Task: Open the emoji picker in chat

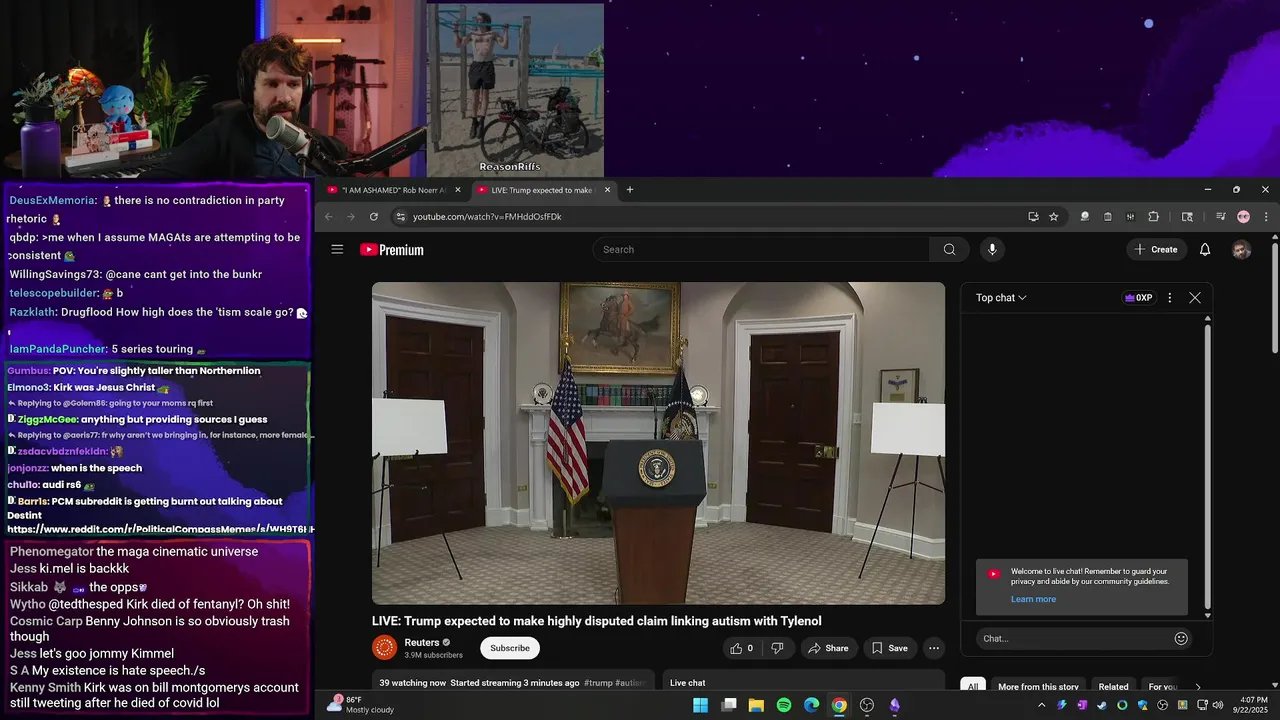Action: coord(1181,638)
